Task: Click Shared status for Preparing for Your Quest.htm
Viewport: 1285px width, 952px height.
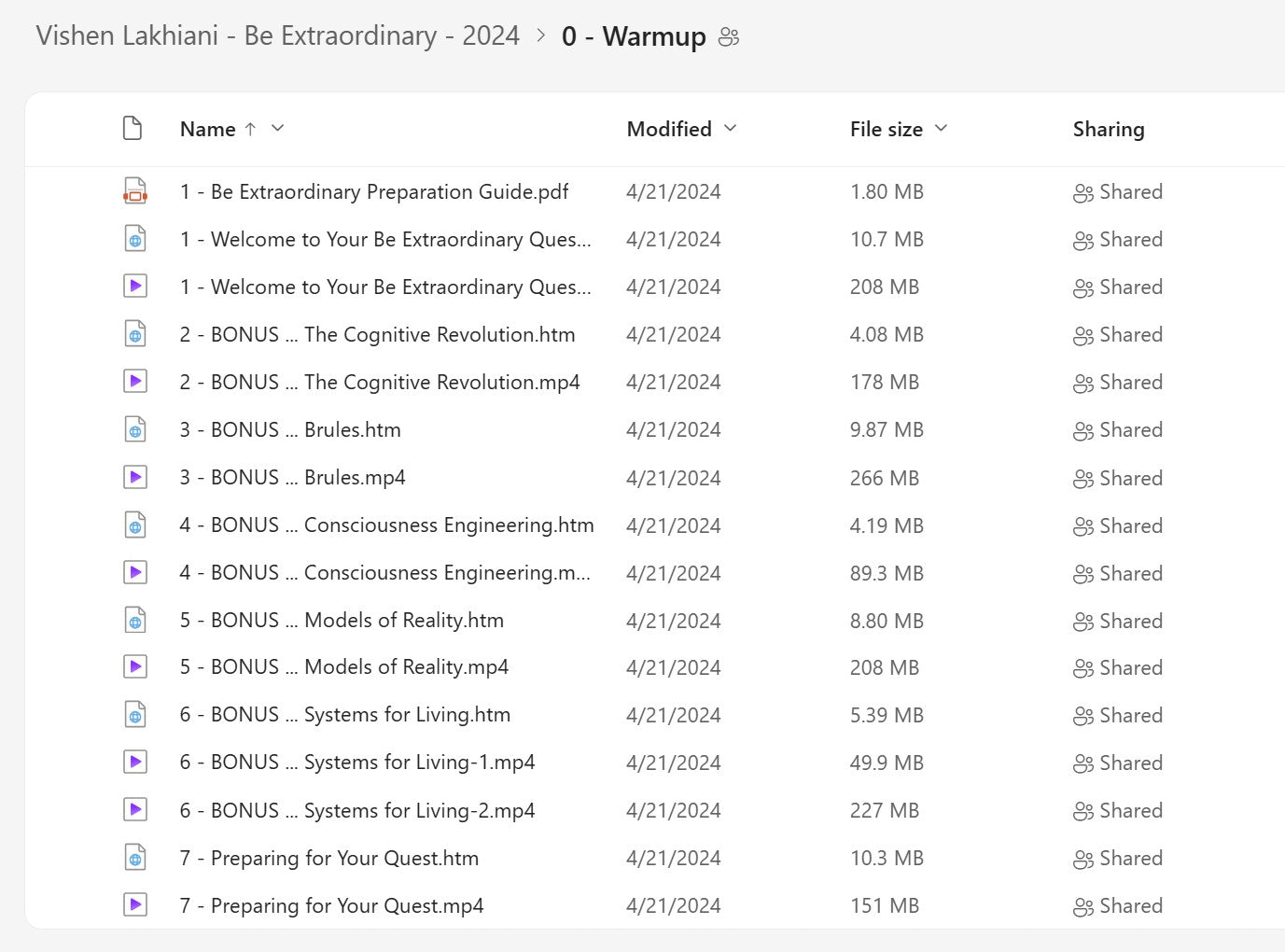Action: pyautogui.click(x=1118, y=858)
